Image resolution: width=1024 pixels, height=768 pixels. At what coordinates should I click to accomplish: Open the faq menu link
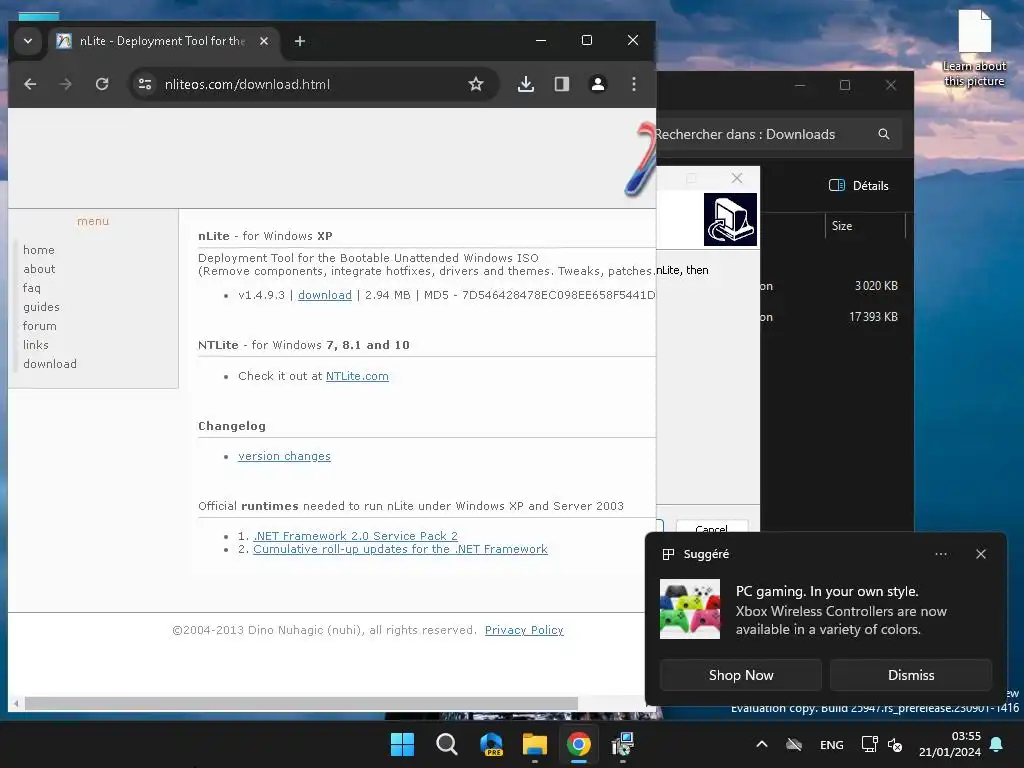tap(31, 288)
